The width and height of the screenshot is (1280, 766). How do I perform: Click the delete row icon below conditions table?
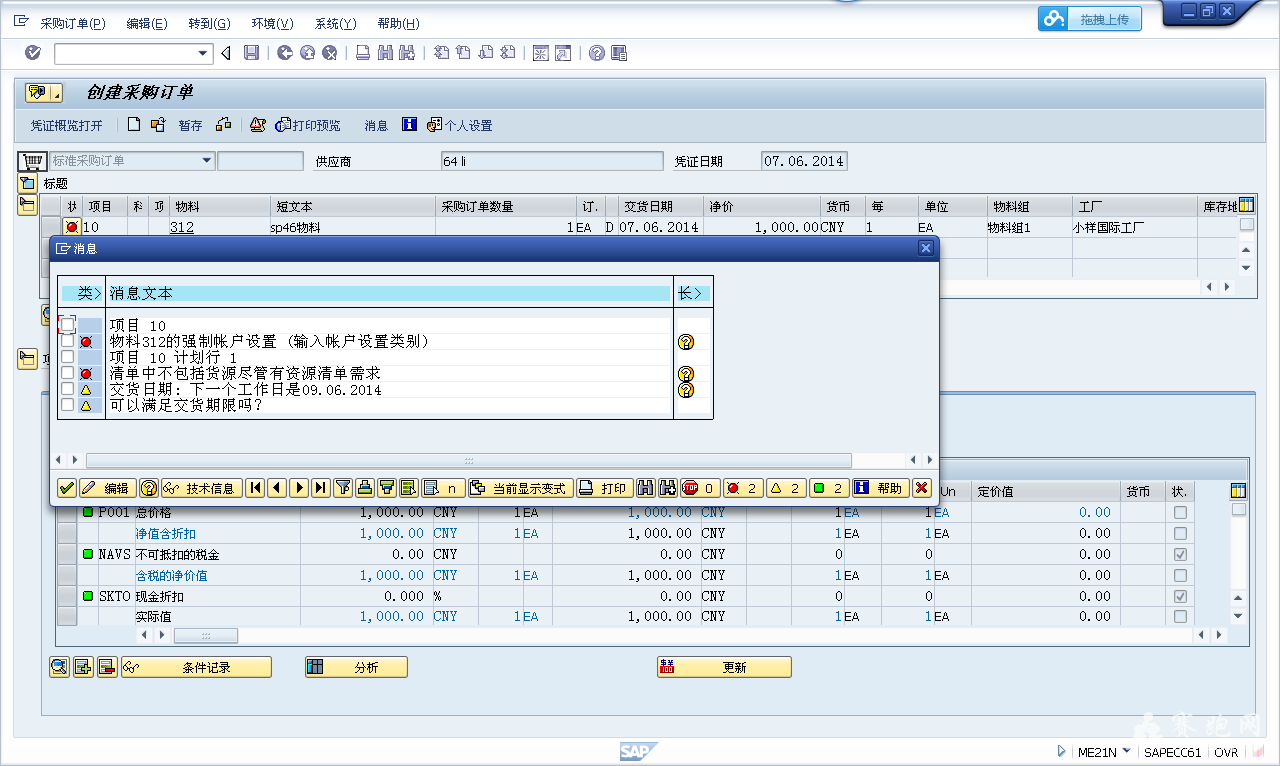click(107, 667)
